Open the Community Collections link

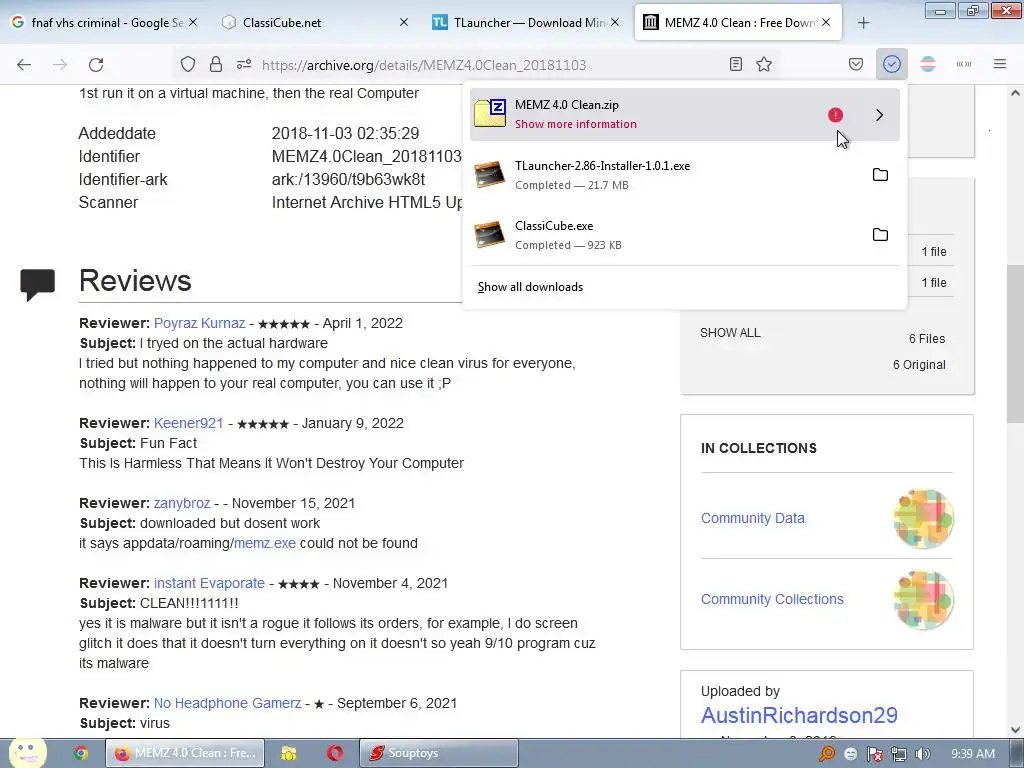tap(772, 600)
